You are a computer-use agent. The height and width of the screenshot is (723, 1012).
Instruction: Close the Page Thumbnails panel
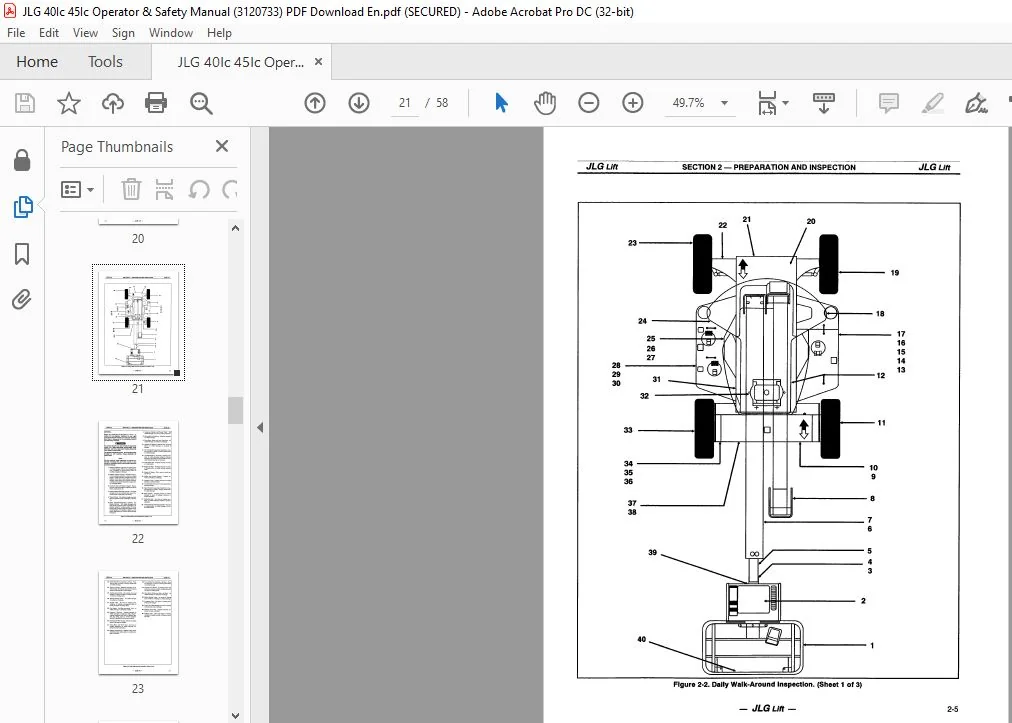point(222,147)
